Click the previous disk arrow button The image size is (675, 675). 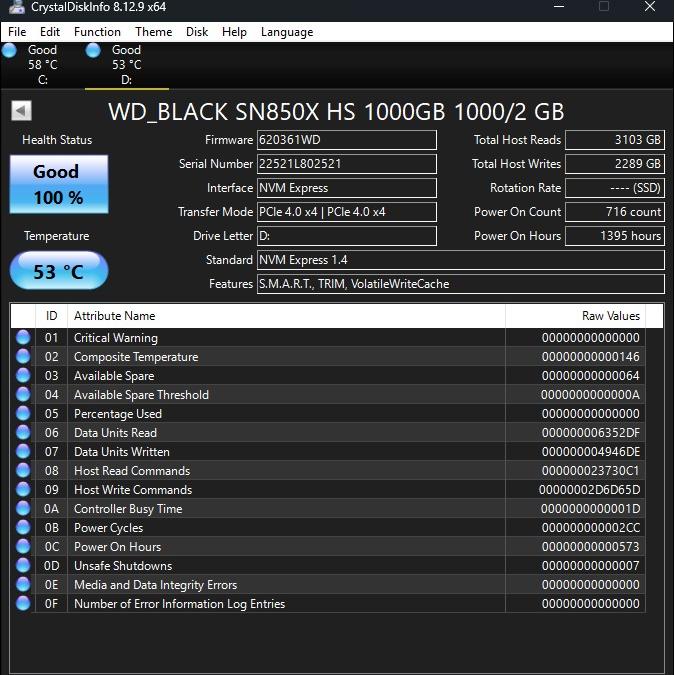[x=22, y=111]
